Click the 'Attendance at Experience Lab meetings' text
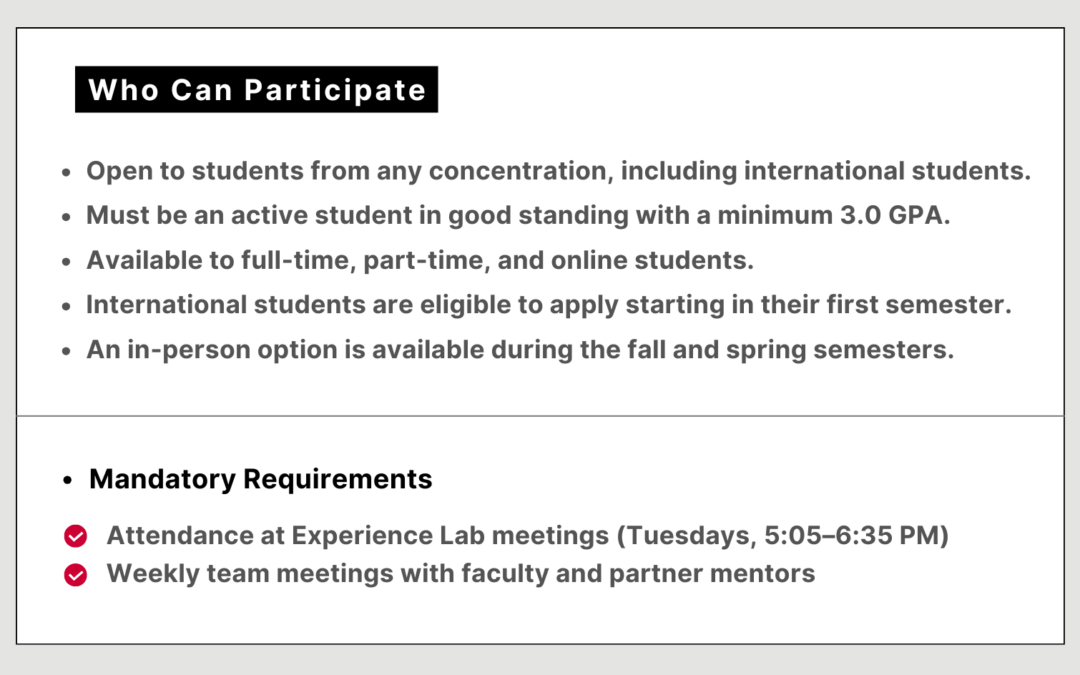1080x675 pixels. pos(357,536)
